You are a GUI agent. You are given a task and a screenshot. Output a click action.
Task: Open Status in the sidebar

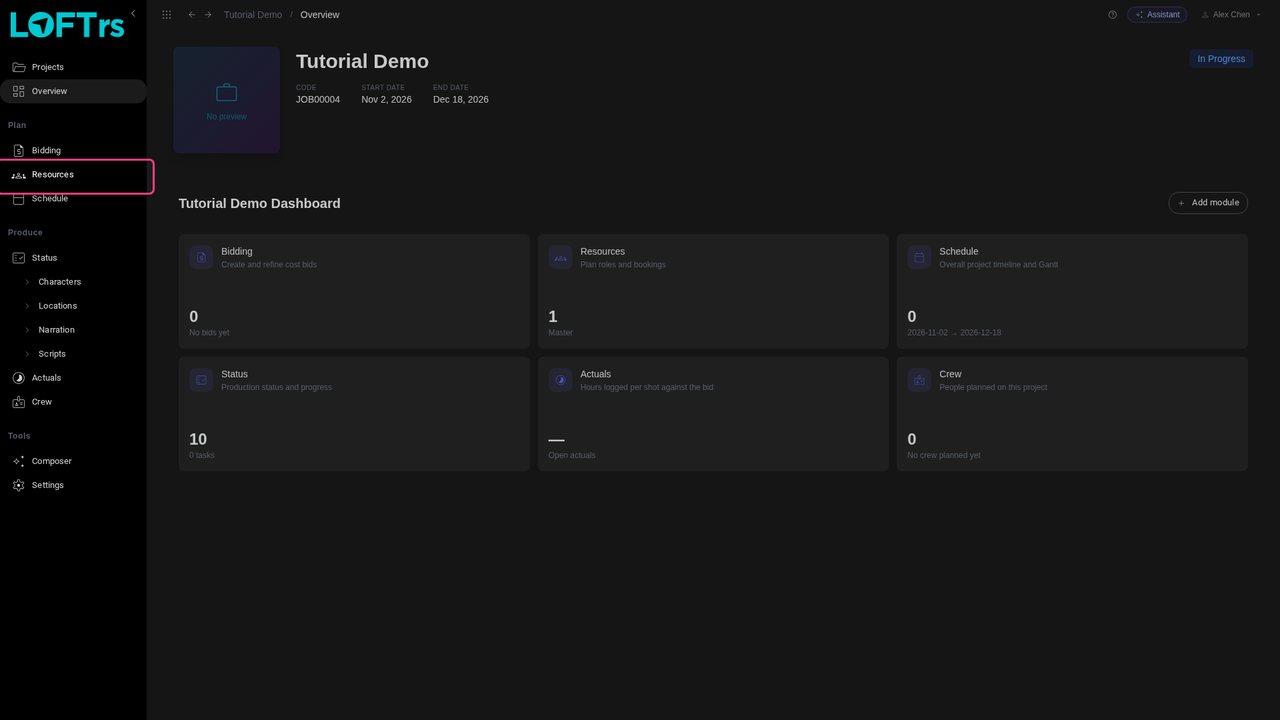73,258
